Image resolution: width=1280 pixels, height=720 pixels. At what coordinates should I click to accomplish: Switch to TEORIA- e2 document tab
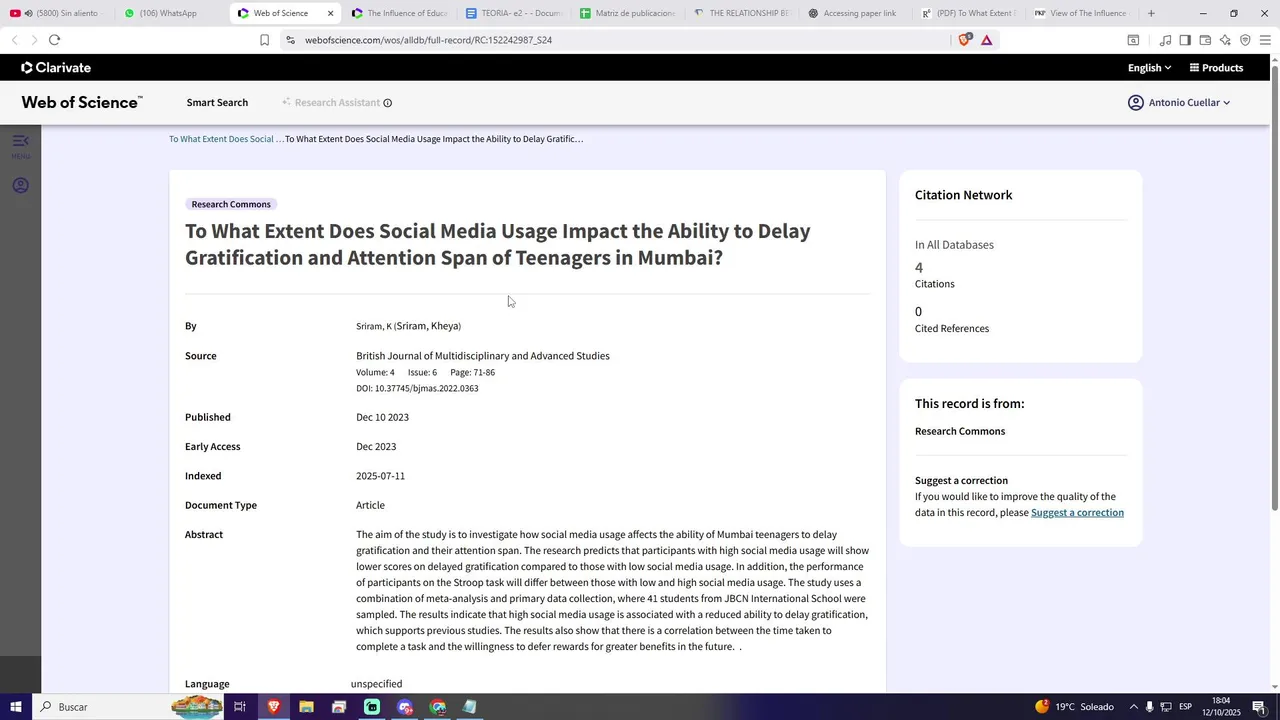(514, 13)
